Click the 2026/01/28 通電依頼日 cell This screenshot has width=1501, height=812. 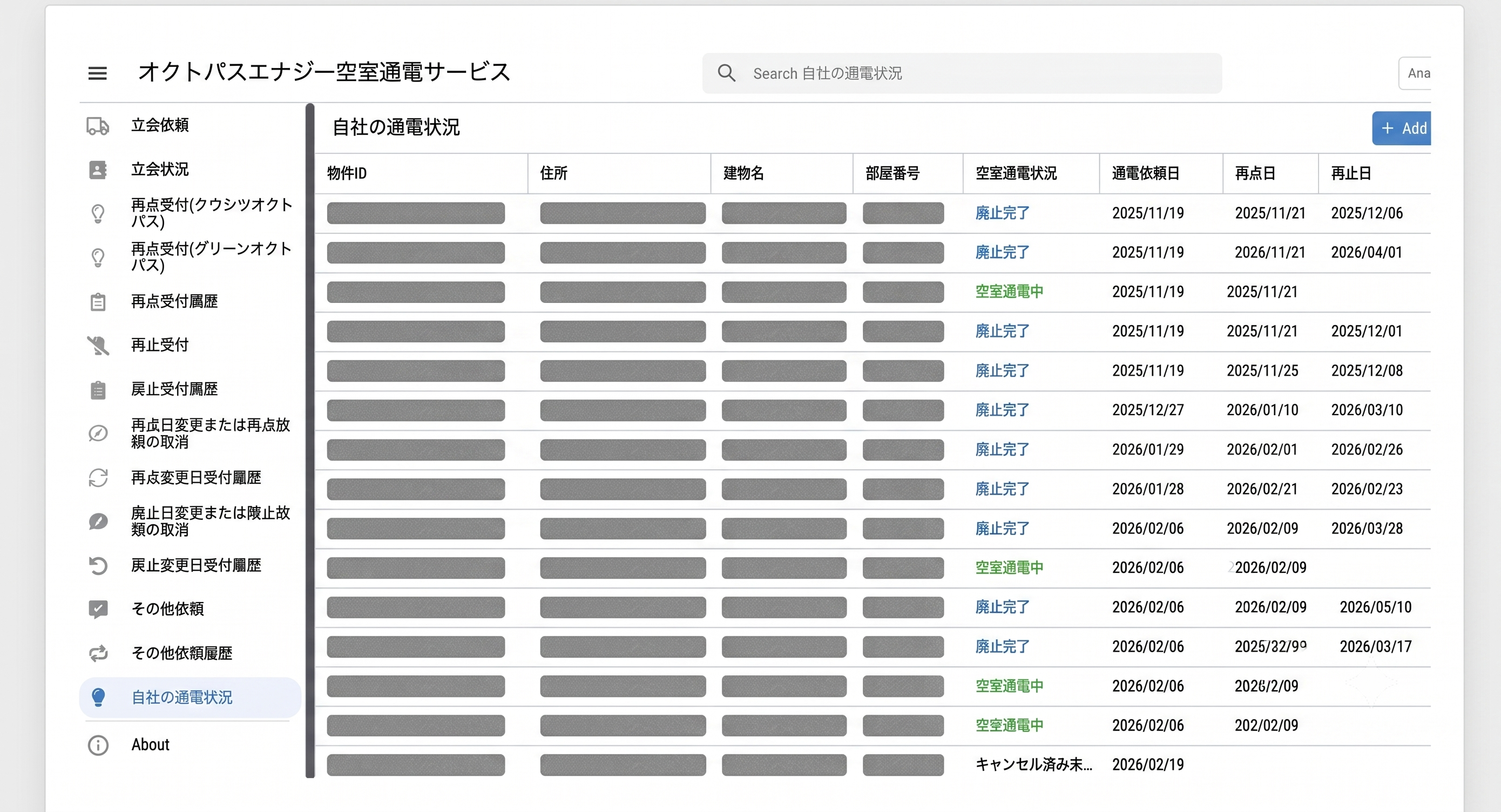pos(1148,489)
